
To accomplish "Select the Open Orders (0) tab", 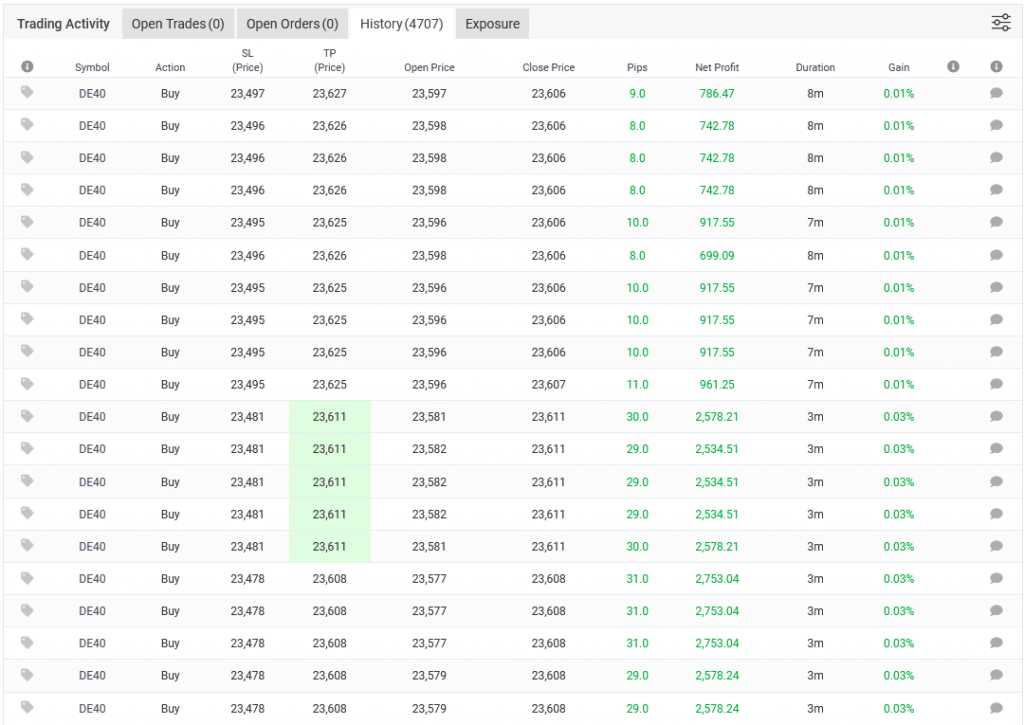I will pyautogui.click(x=292, y=24).
